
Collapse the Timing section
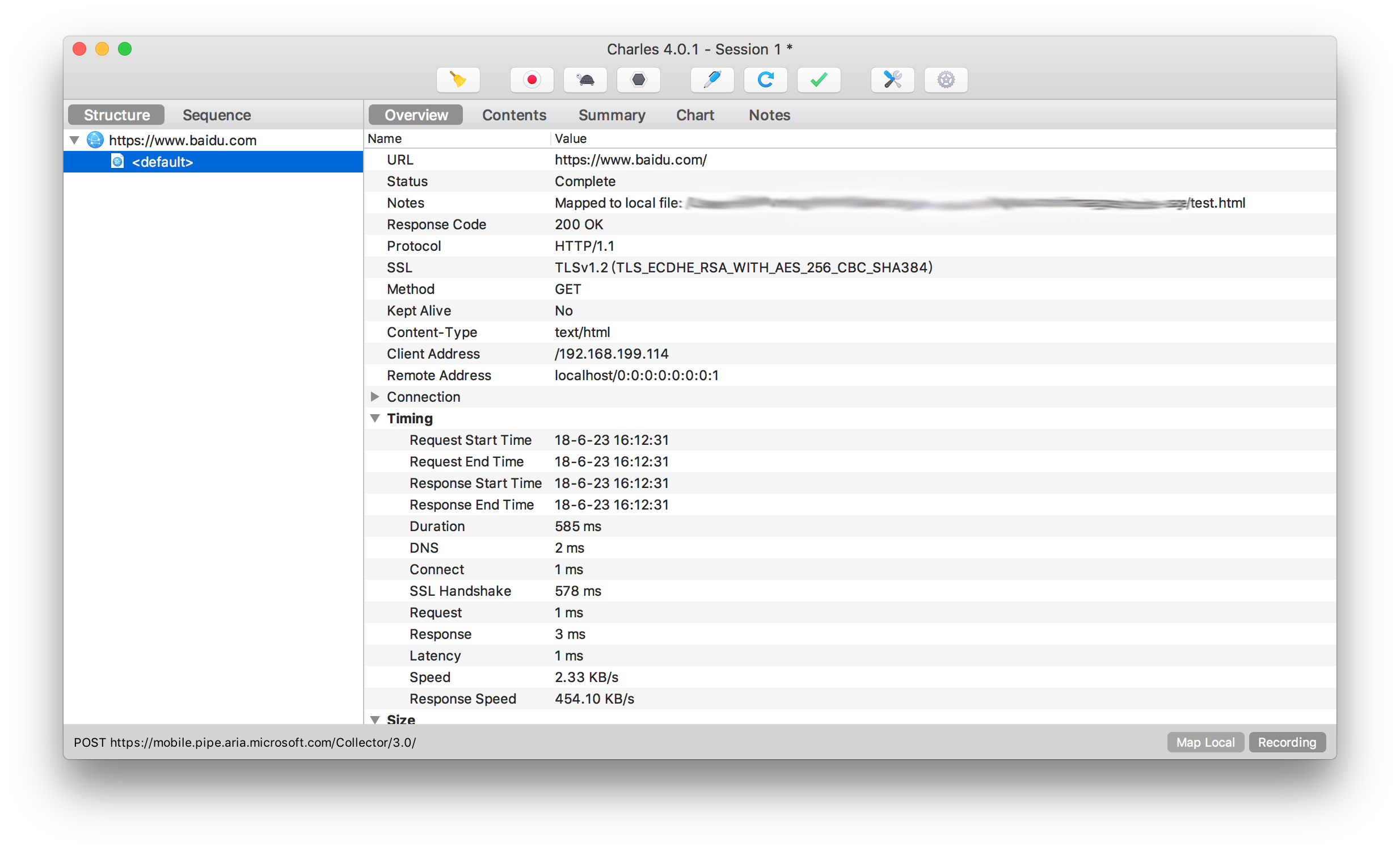[374, 418]
